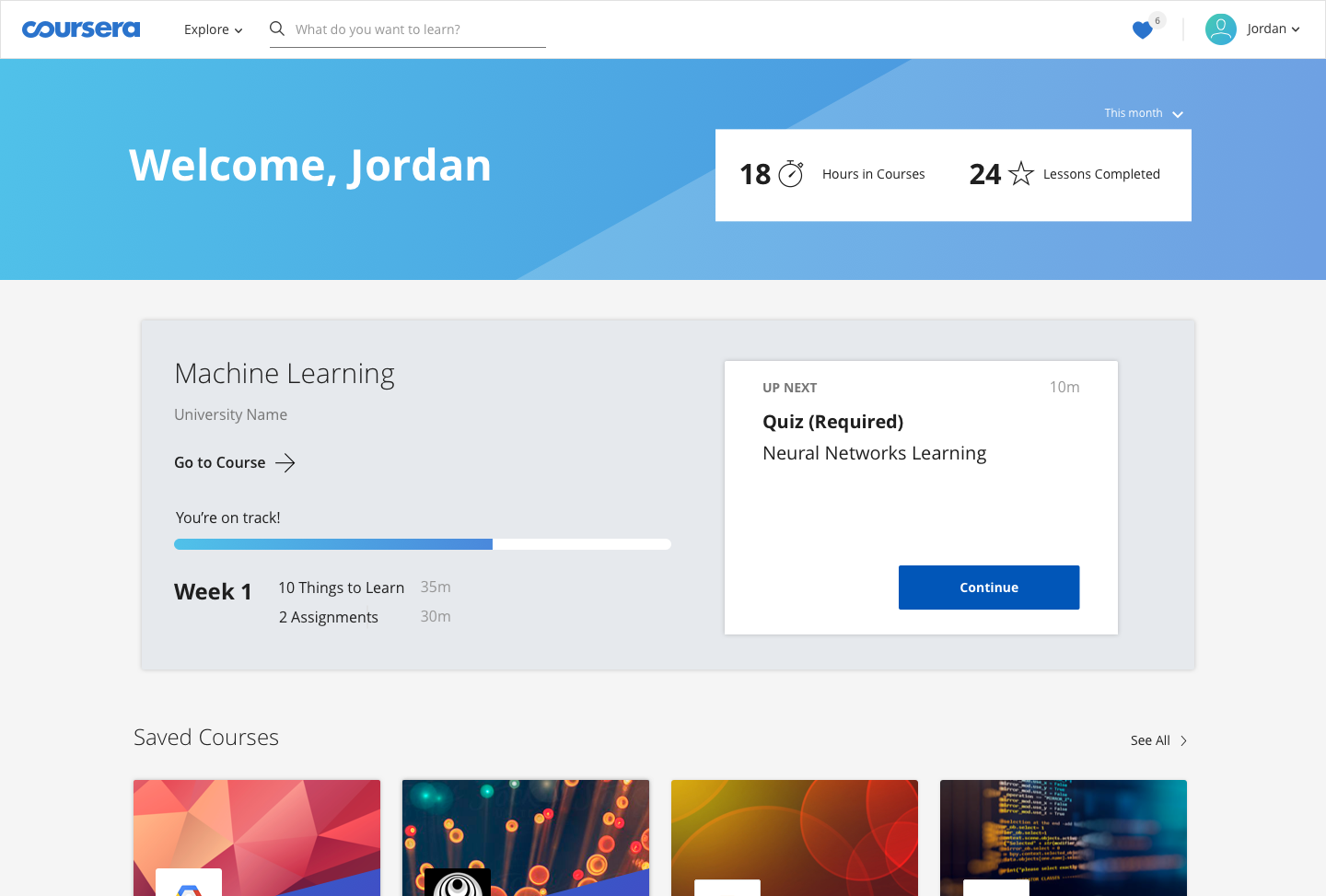Click the course progress bar
The height and width of the screenshot is (896, 1326).
click(423, 544)
